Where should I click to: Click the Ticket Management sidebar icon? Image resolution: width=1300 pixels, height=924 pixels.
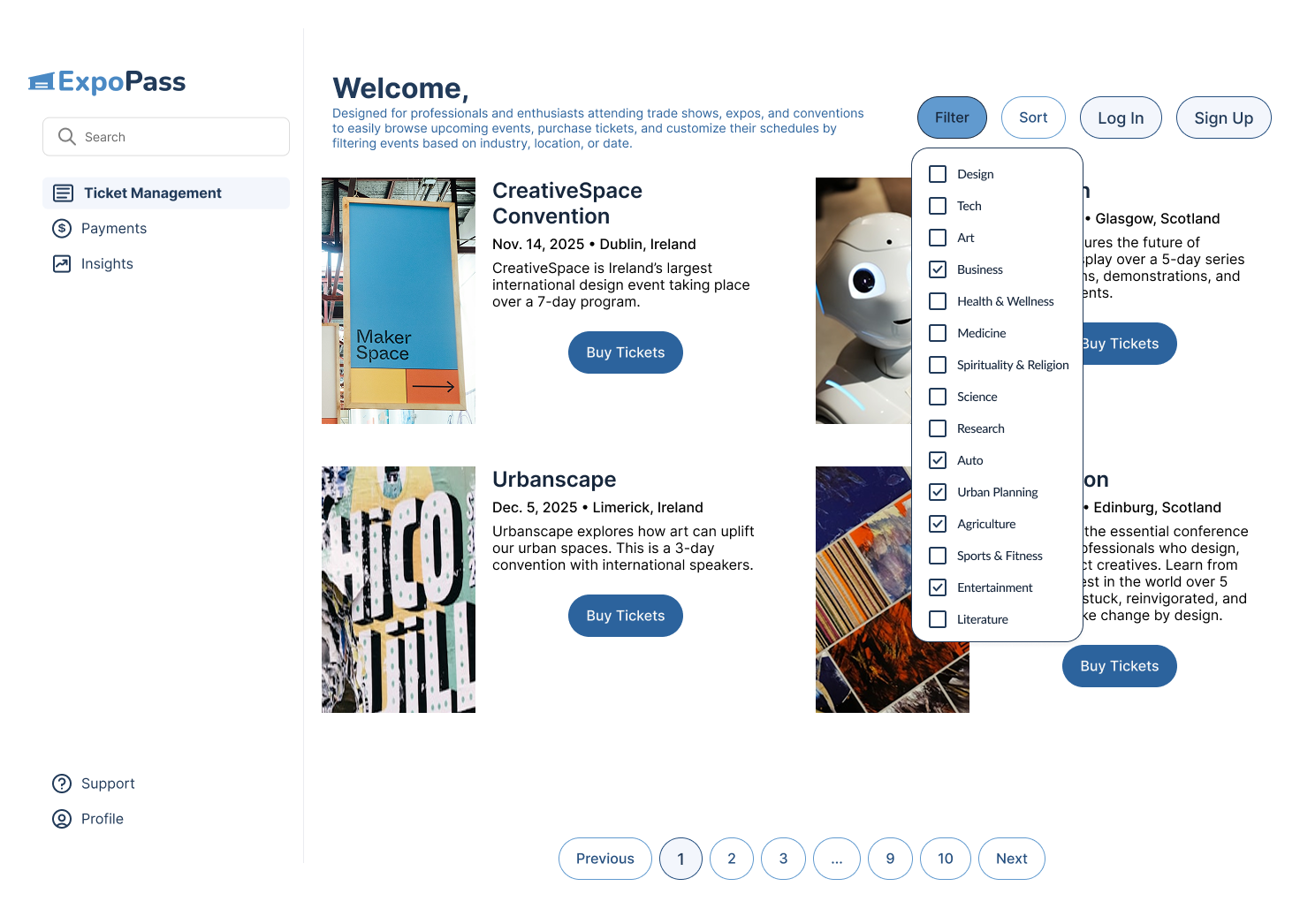[63, 193]
